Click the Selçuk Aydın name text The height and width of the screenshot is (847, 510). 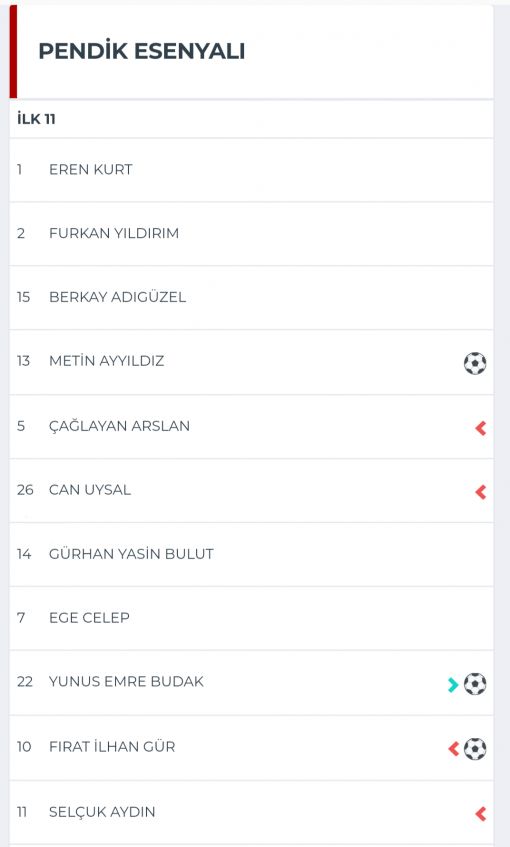pyautogui.click(x=102, y=812)
